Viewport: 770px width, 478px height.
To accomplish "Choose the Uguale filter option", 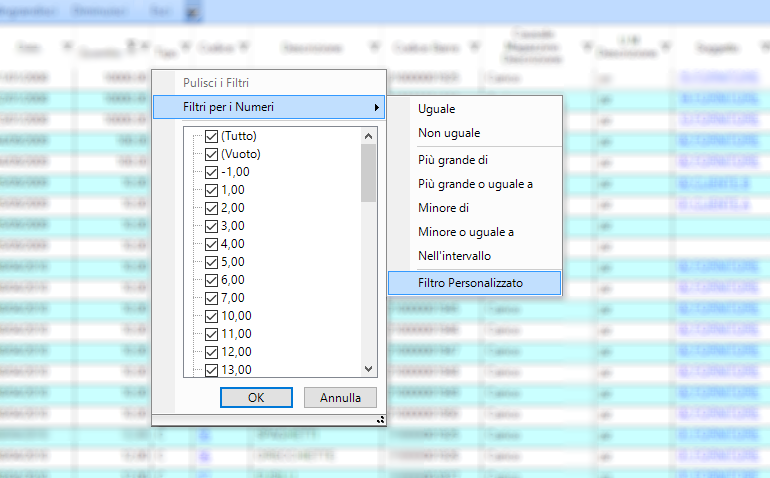I will pyautogui.click(x=436, y=108).
